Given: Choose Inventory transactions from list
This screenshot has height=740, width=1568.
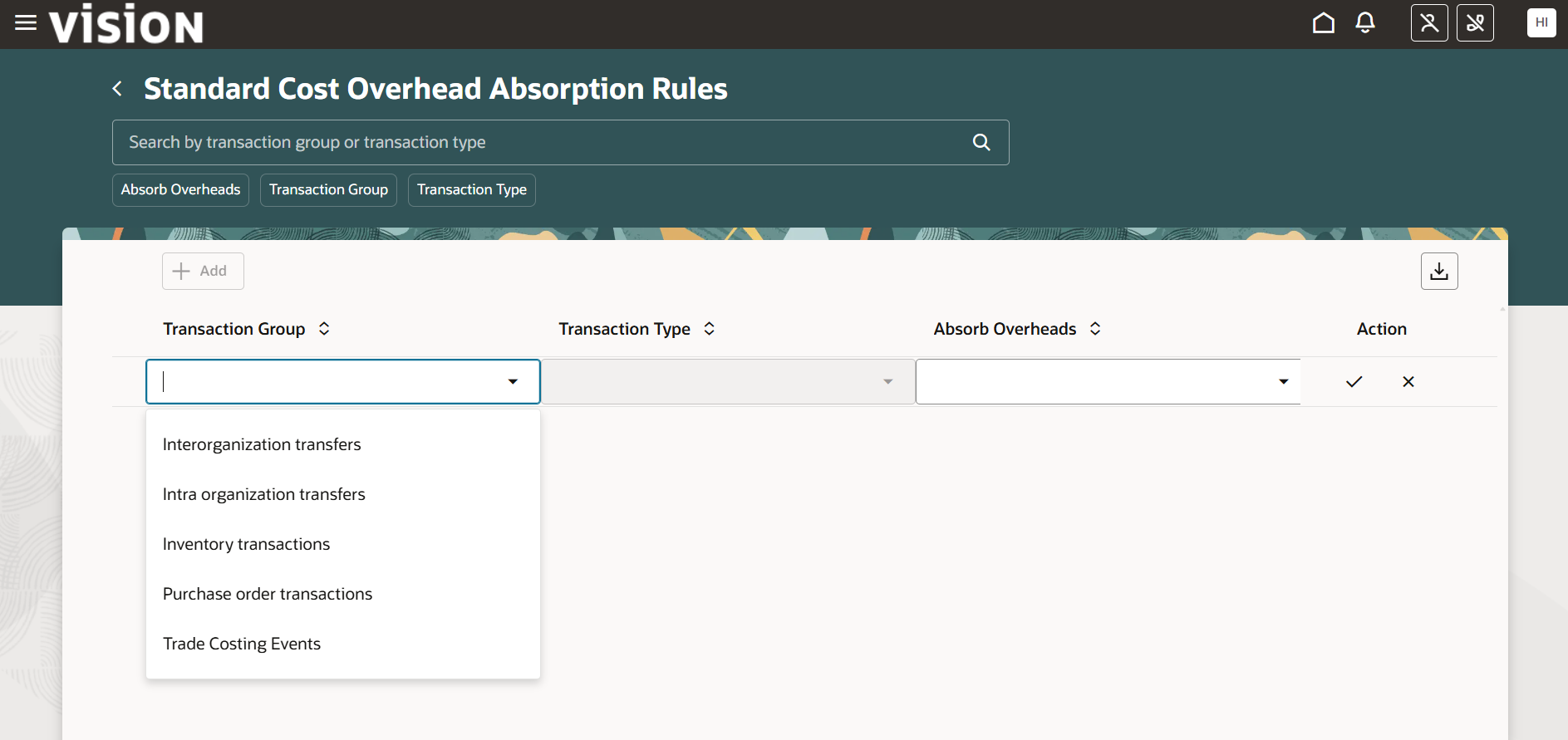Looking at the screenshot, I should point(343,544).
